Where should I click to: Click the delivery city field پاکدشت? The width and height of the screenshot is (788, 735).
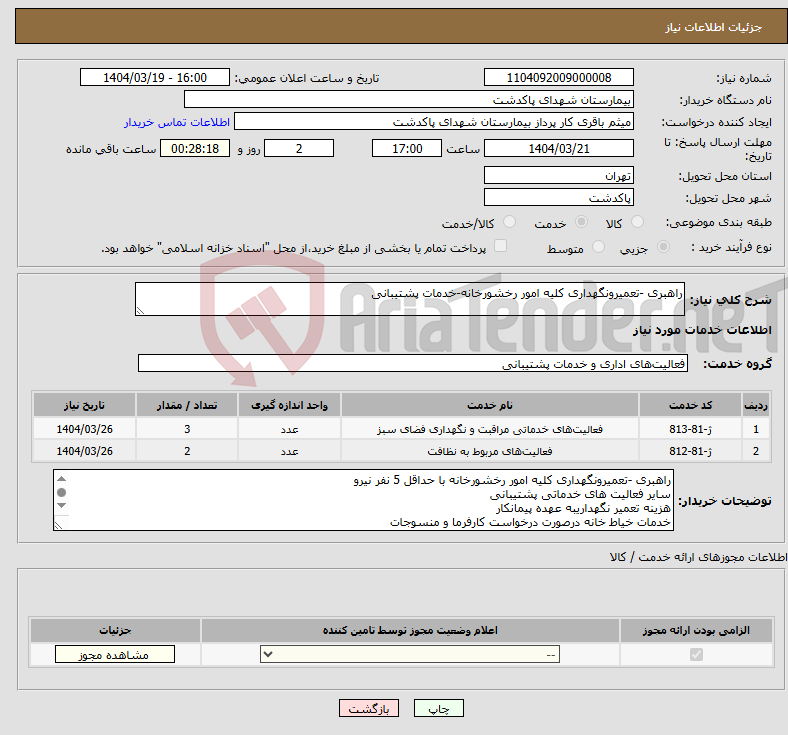tap(558, 197)
